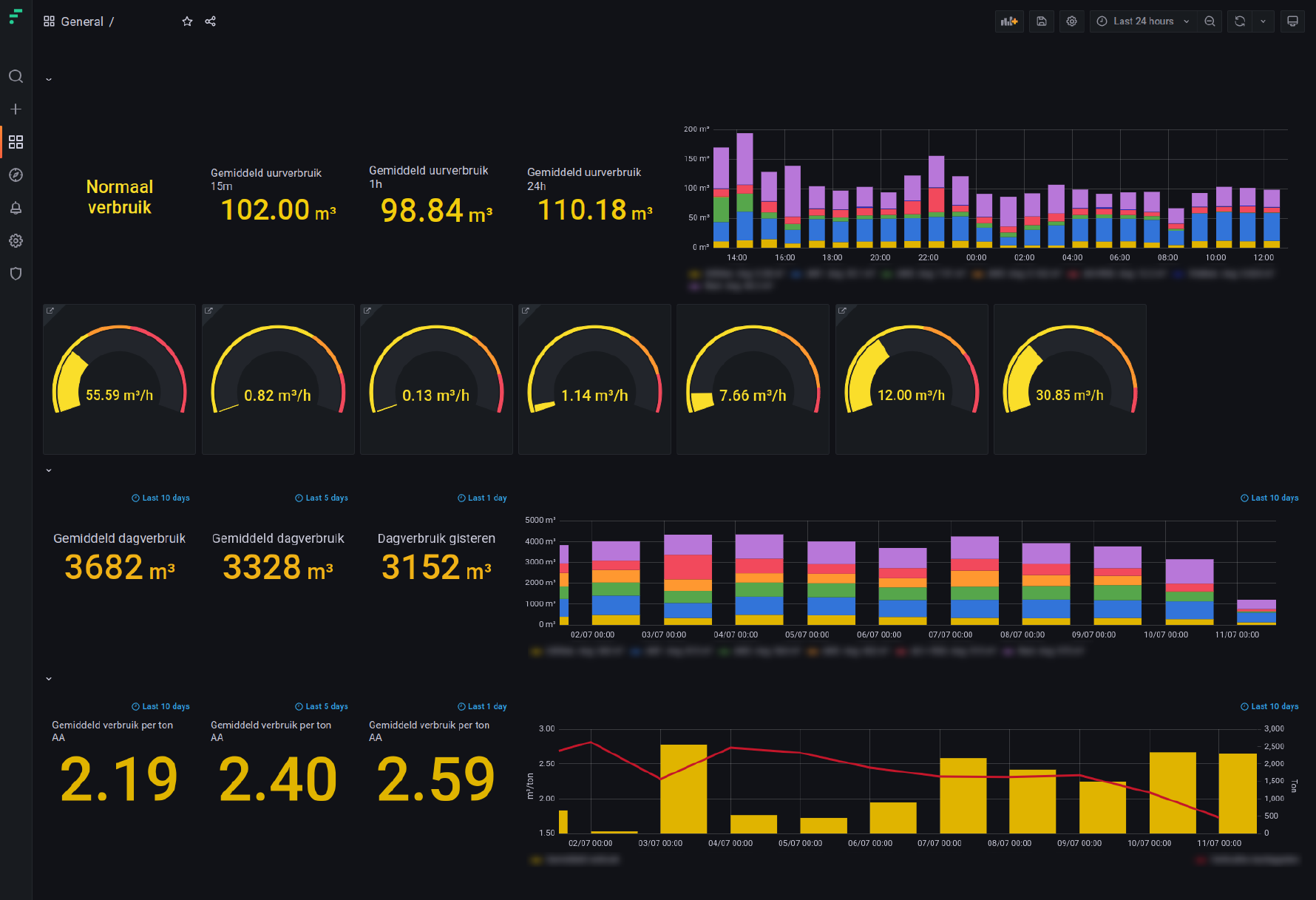Open the 12.00 m³/h gauge panel link

tap(842, 311)
